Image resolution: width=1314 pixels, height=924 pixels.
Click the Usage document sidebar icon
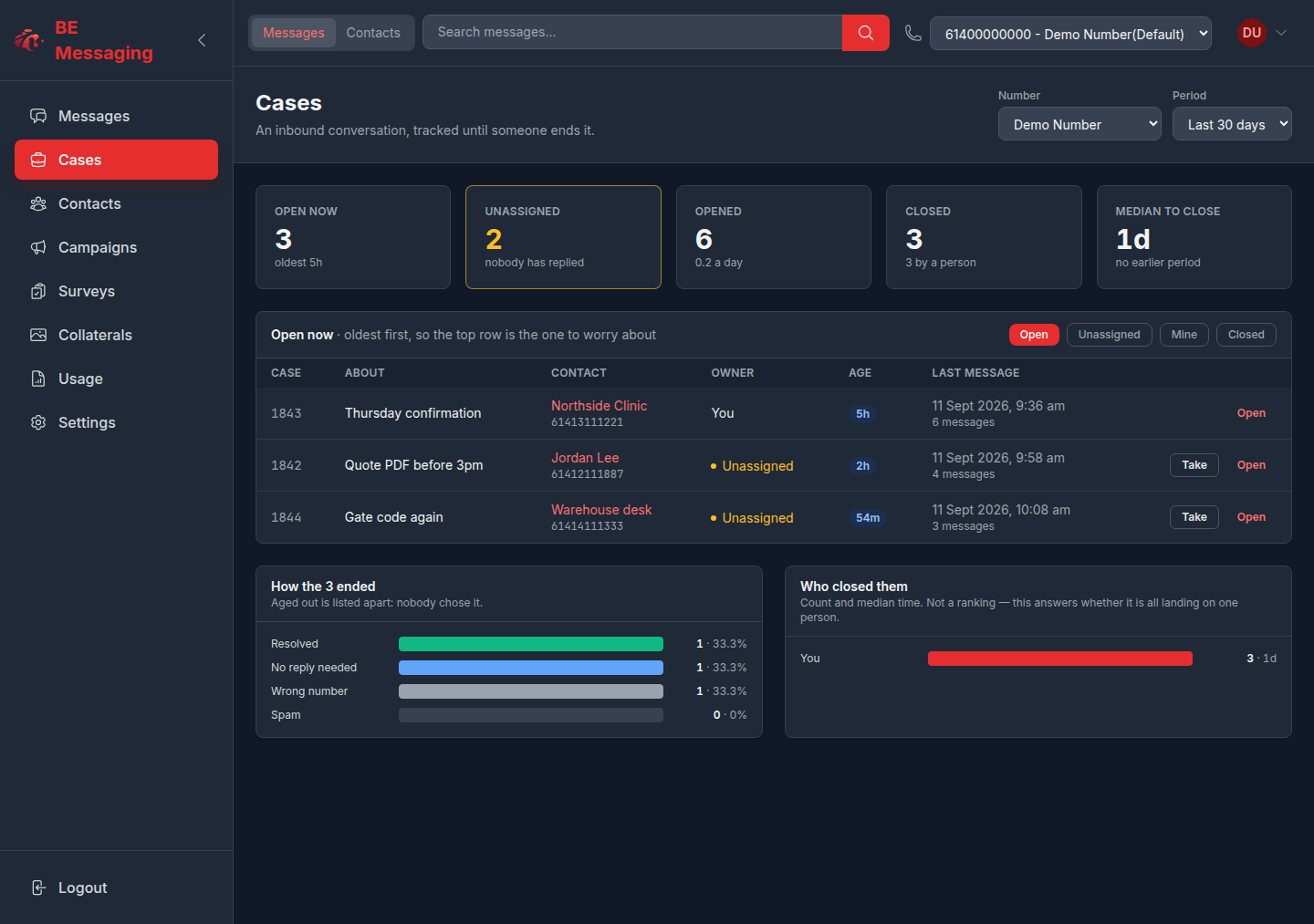tap(38, 379)
